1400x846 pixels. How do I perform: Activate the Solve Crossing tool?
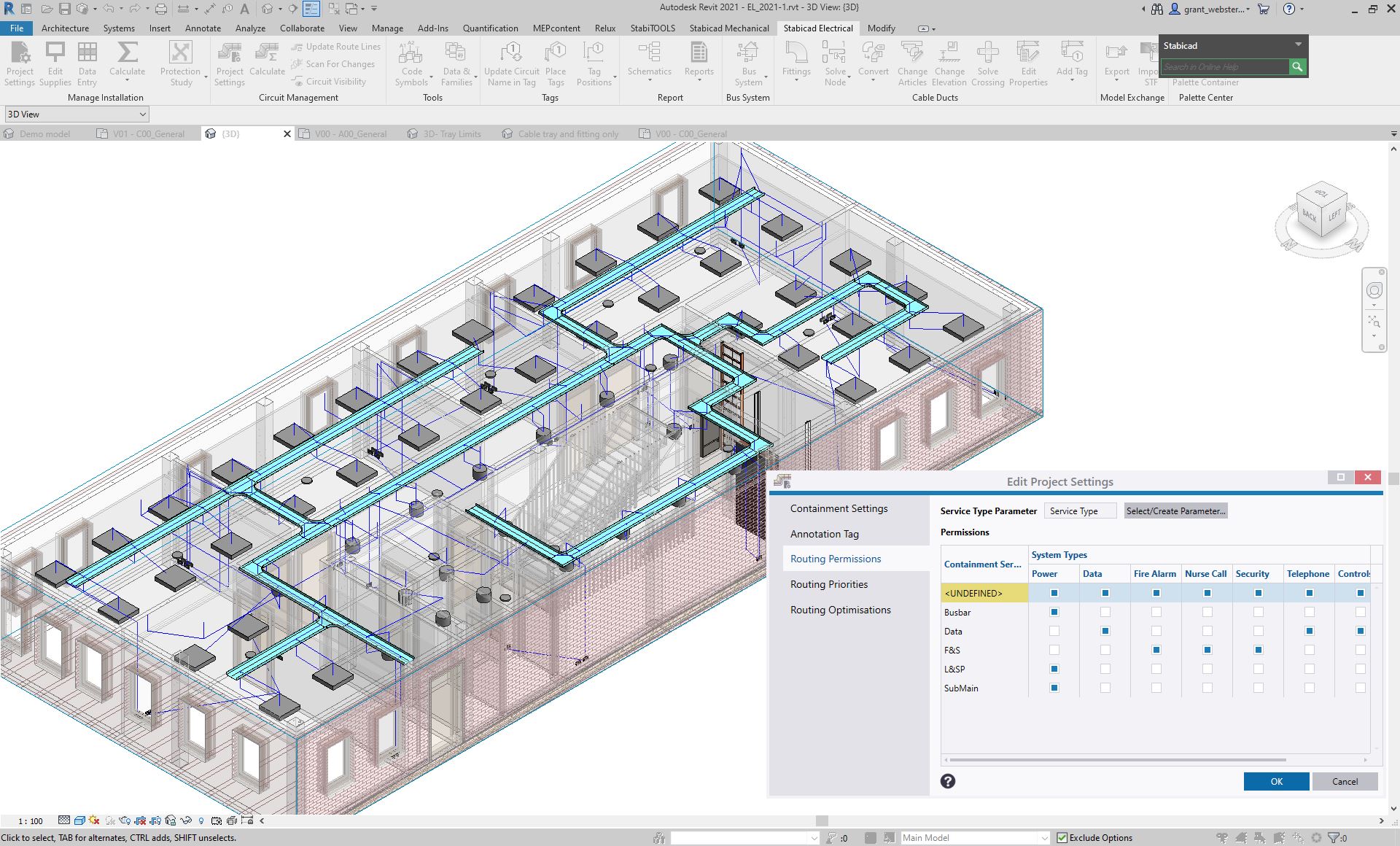988,62
